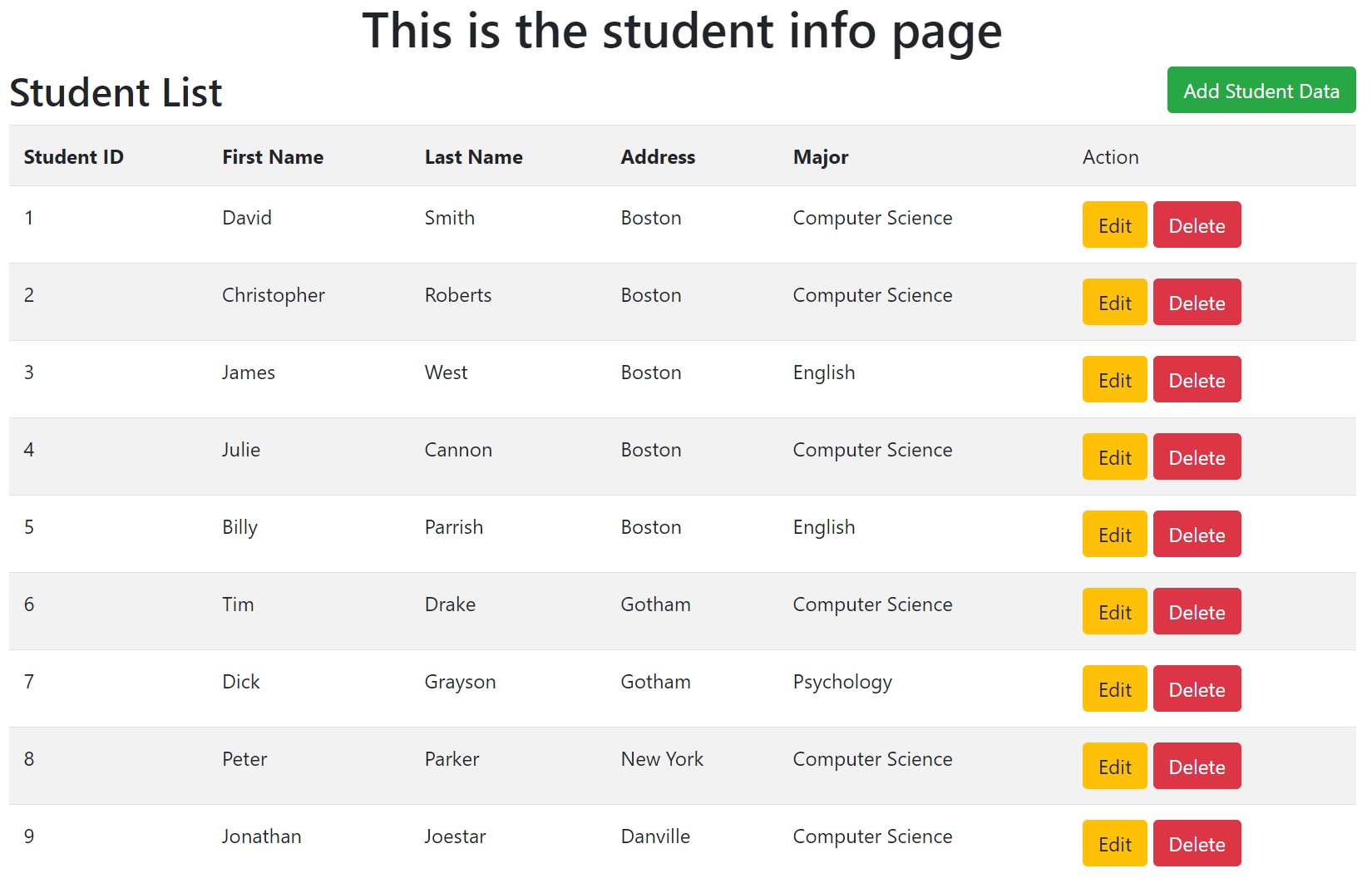
Task: Delete Dick Grayson's row
Action: click(1197, 688)
